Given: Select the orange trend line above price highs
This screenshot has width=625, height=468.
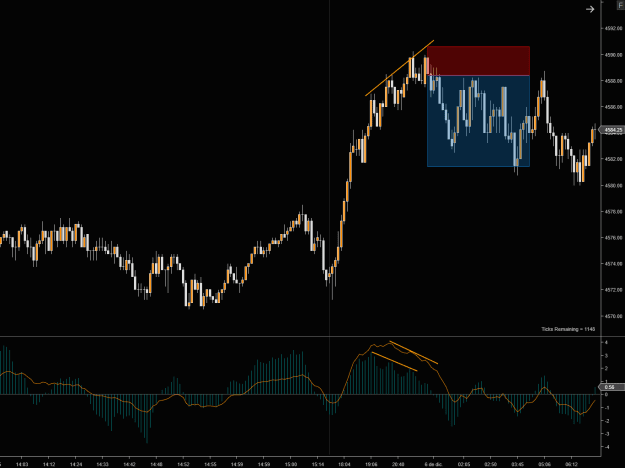Looking at the screenshot, I should coord(399,68).
